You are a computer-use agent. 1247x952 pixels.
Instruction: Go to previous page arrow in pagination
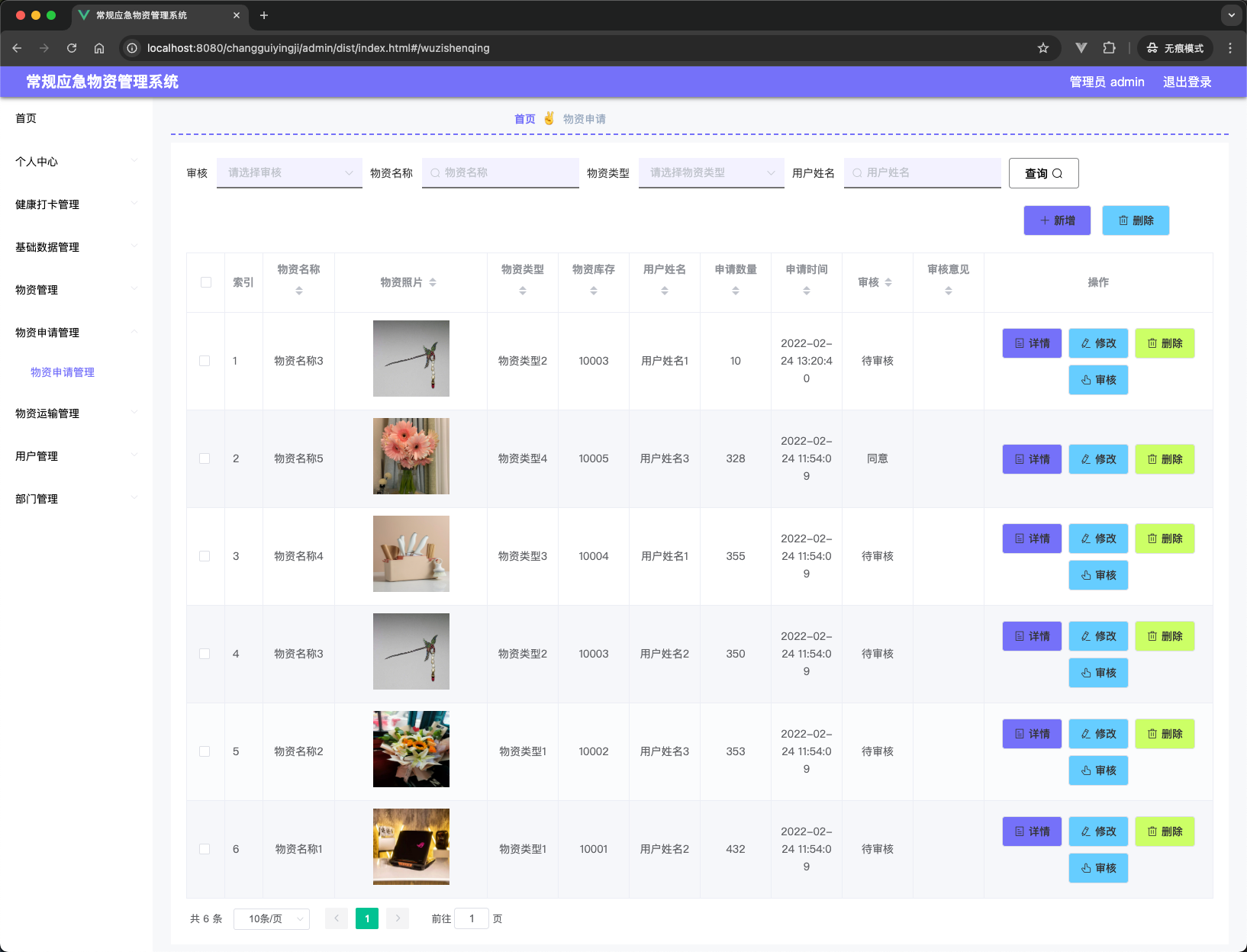click(337, 918)
